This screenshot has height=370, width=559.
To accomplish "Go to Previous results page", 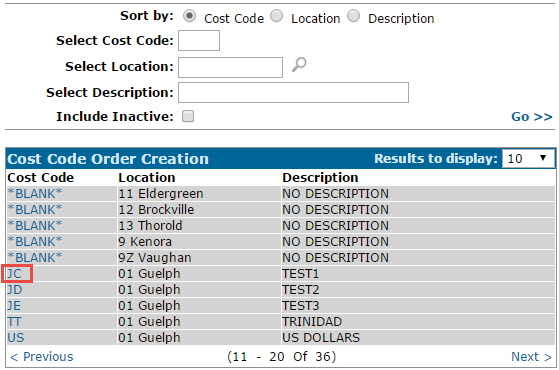I will pos(41,356).
